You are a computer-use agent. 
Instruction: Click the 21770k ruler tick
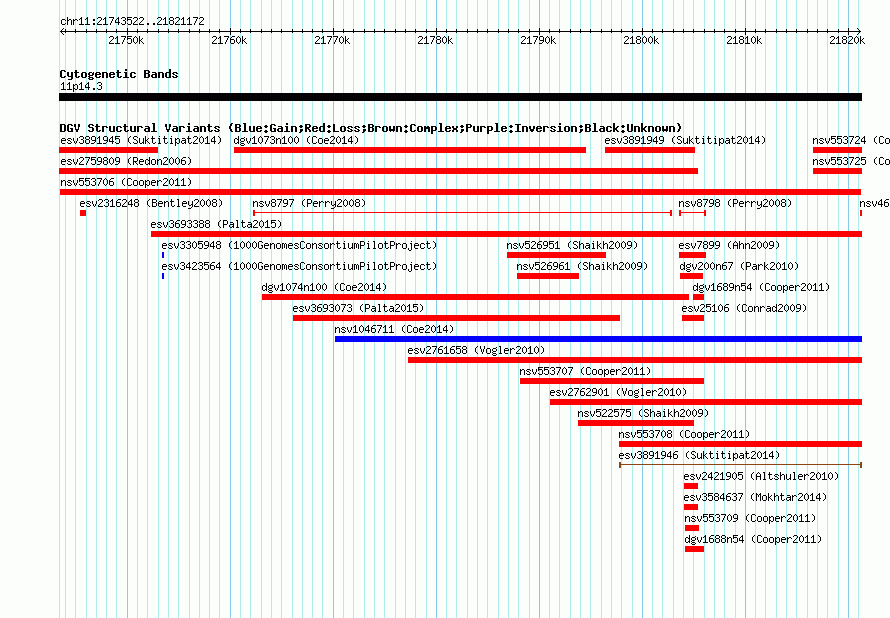click(x=332, y=40)
